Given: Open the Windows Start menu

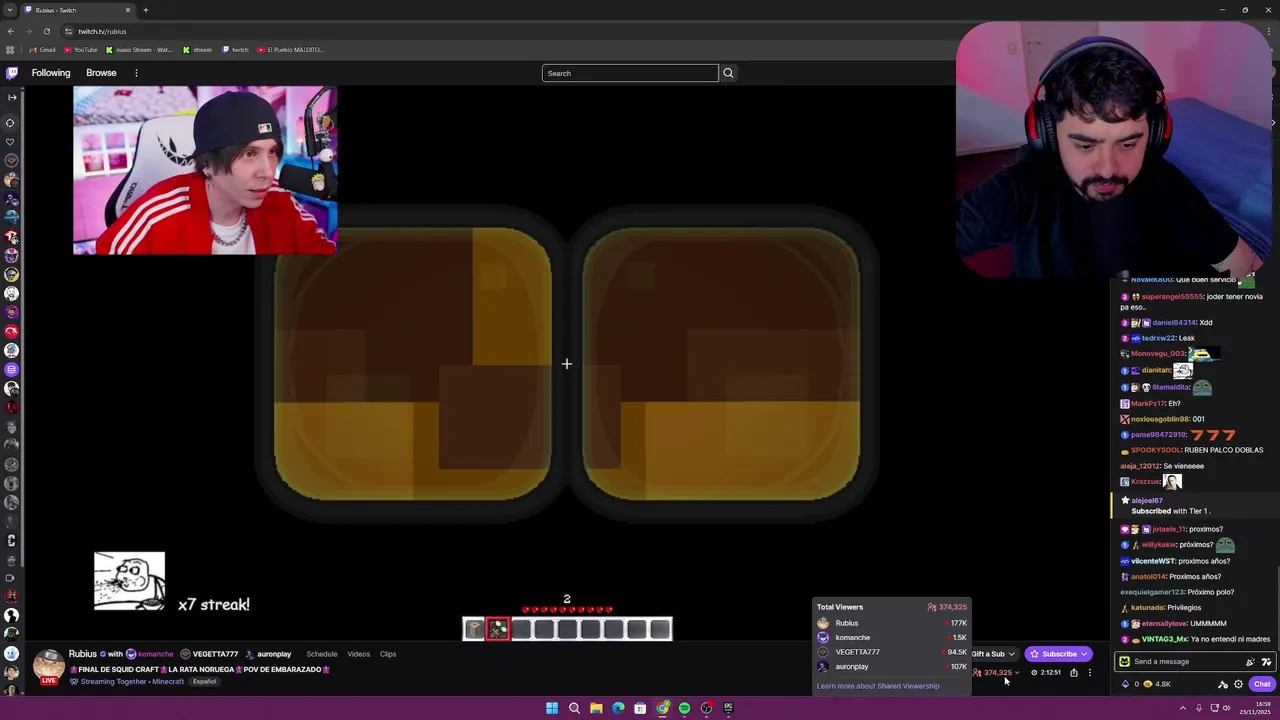Looking at the screenshot, I should 552,708.
